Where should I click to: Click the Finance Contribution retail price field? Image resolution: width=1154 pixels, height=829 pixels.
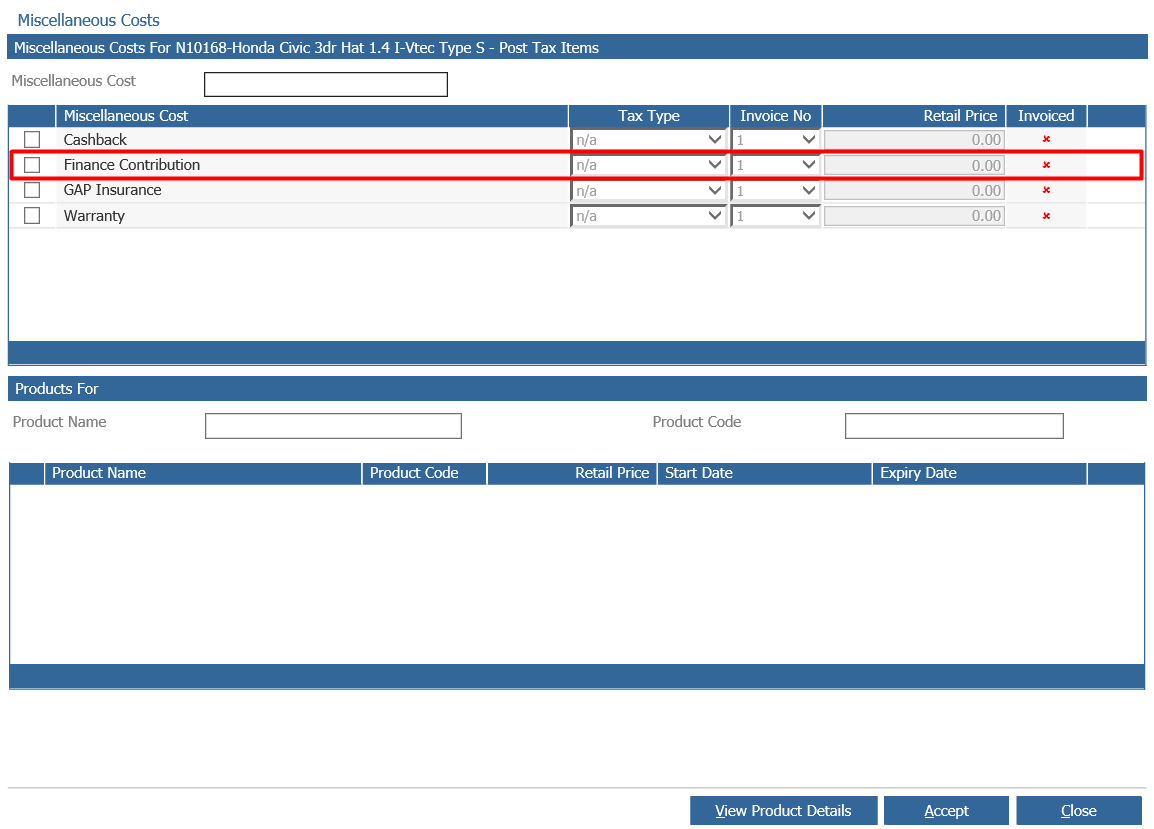[914, 166]
